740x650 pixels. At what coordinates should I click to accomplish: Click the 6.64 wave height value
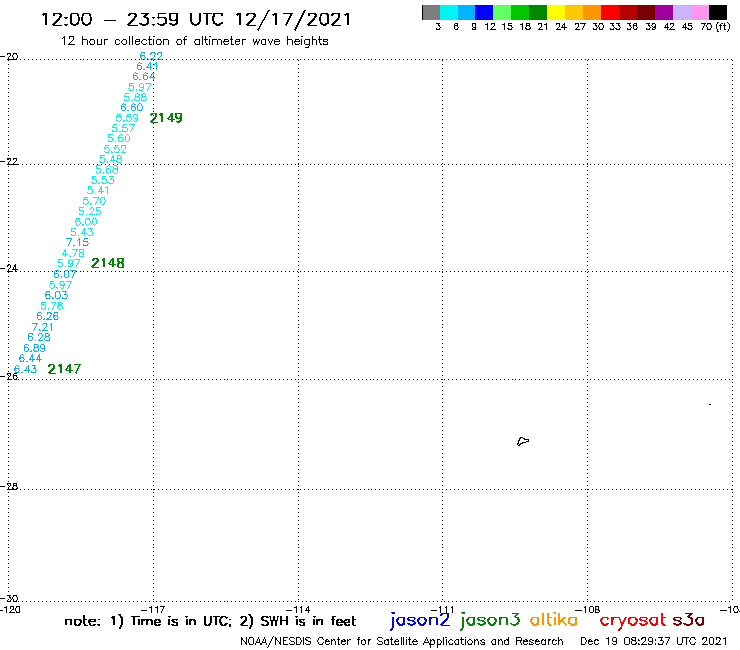(x=143, y=76)
